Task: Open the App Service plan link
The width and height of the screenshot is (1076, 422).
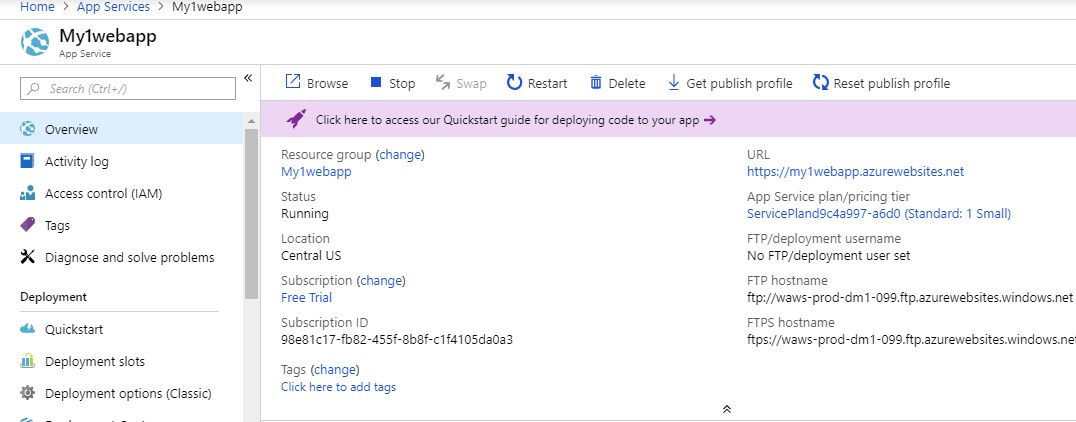Action: pyautogui.click(x=878, y=214)
